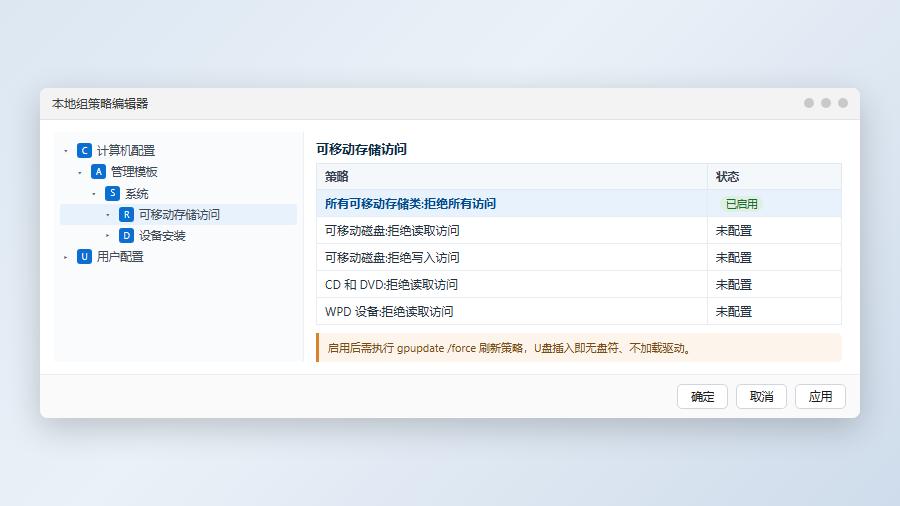The width and height of the screenshot is (900, 506).
Task: Open the 设备安装 tree label
Action: pyautogui.click(x=162, y=236)
